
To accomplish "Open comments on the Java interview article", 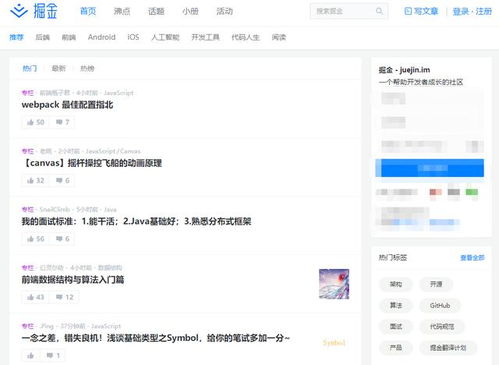I will (x=62, y=239).
